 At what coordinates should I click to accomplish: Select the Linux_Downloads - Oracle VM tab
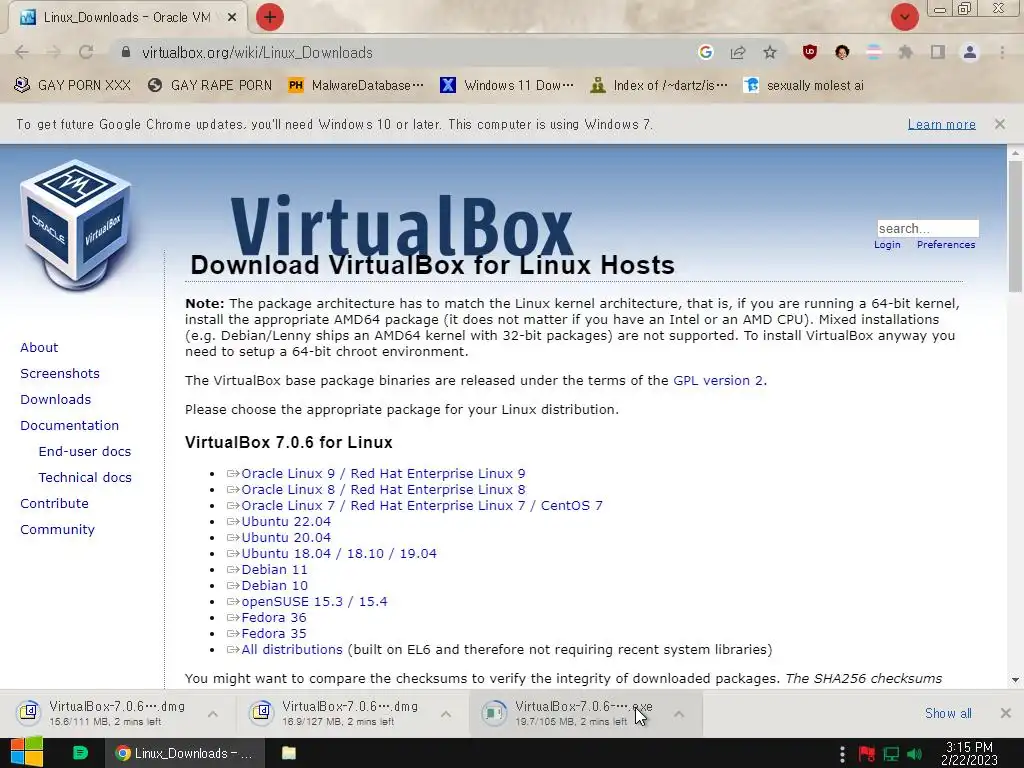[127, 18]
